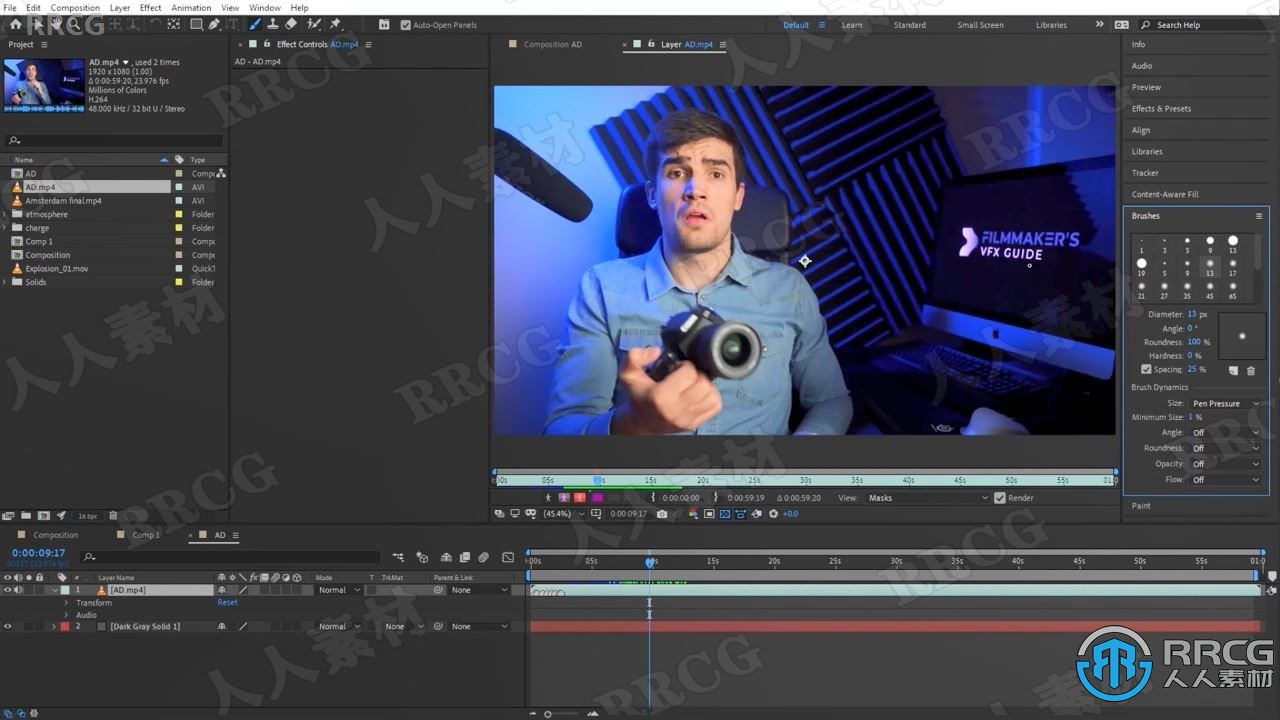Open the Content-Aware Fill panel

[1165, 194]
